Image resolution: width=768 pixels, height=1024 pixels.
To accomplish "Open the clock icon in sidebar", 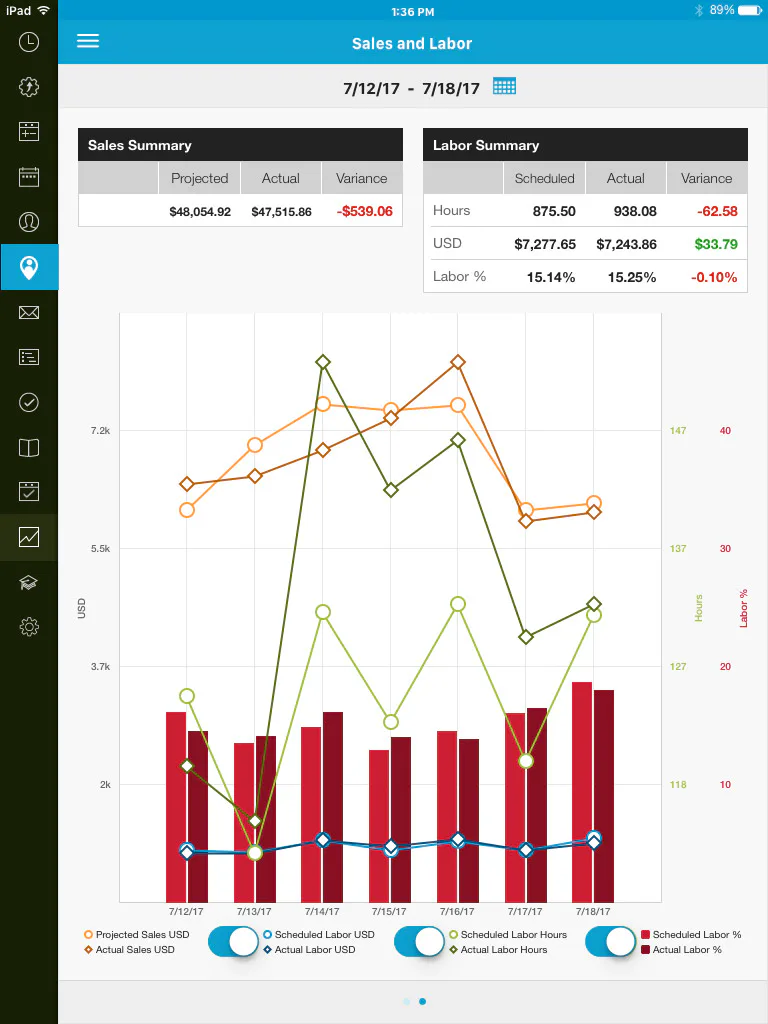I will 29,42.
